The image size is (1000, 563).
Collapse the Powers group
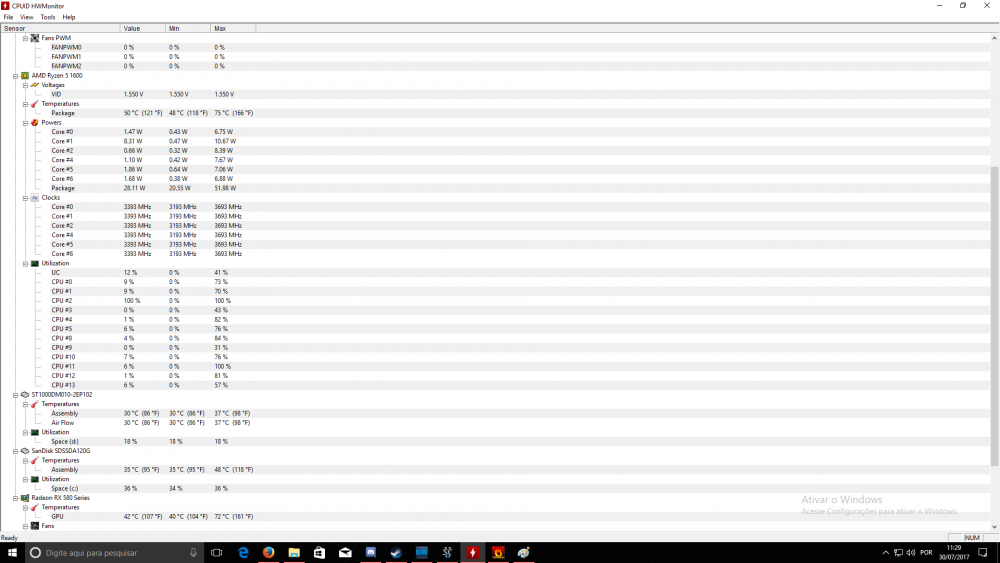pyautogui.click(x=26, y=122)
